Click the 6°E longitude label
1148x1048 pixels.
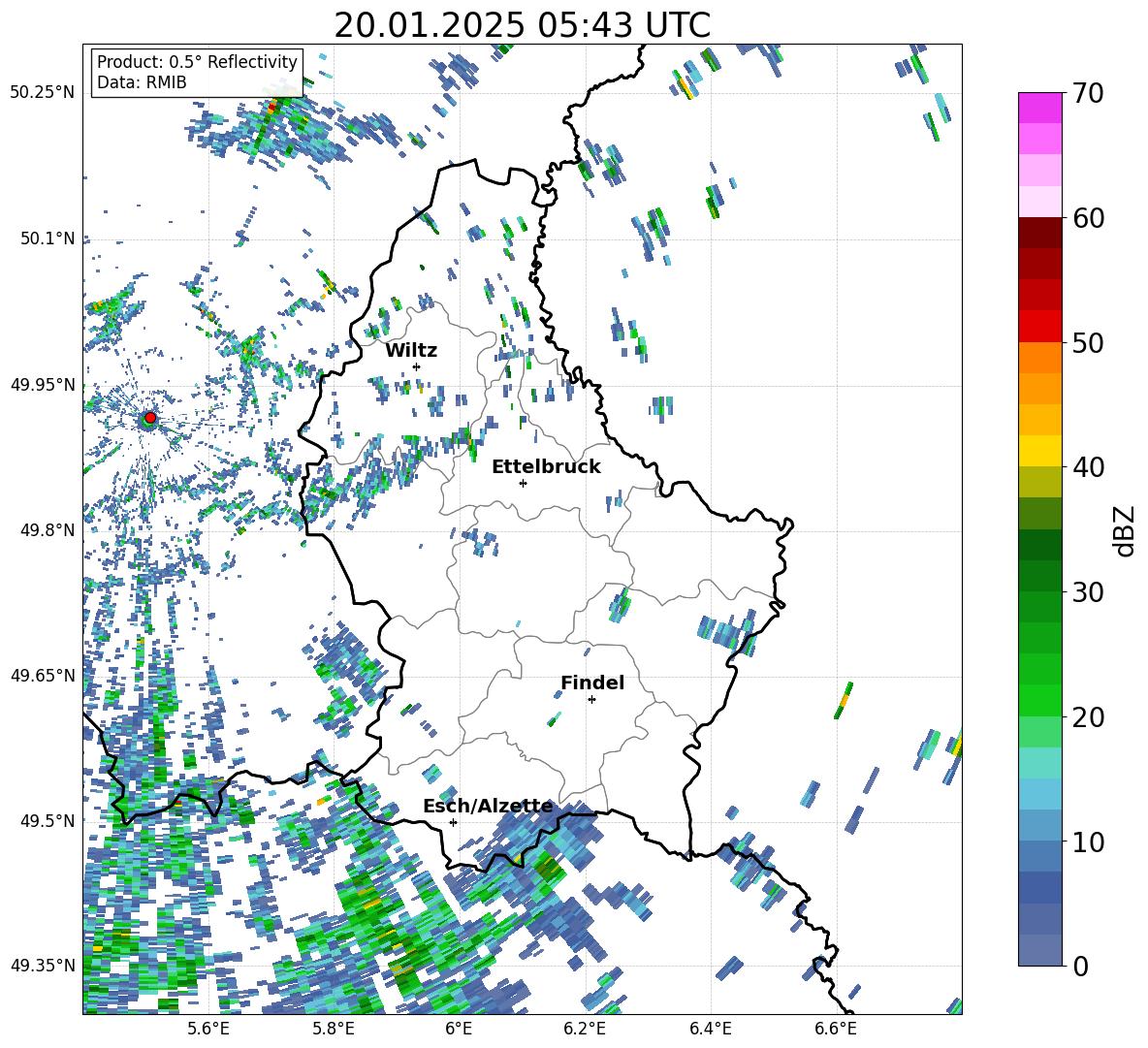[459, 1029]
